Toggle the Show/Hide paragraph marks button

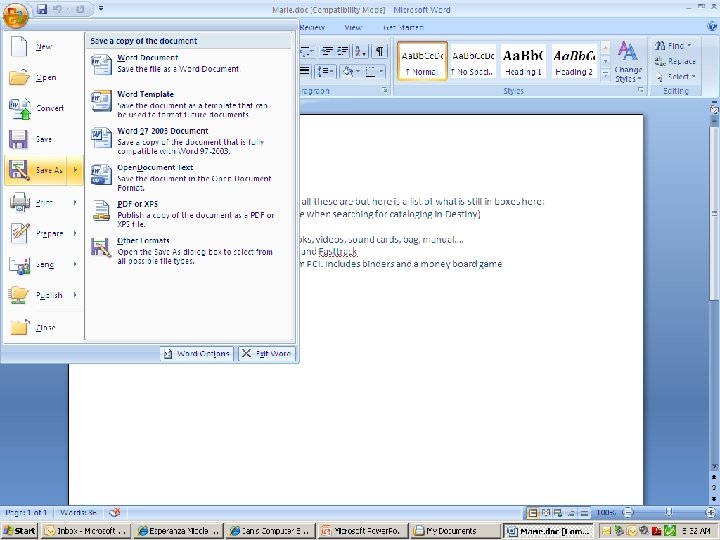click(380, 51)
